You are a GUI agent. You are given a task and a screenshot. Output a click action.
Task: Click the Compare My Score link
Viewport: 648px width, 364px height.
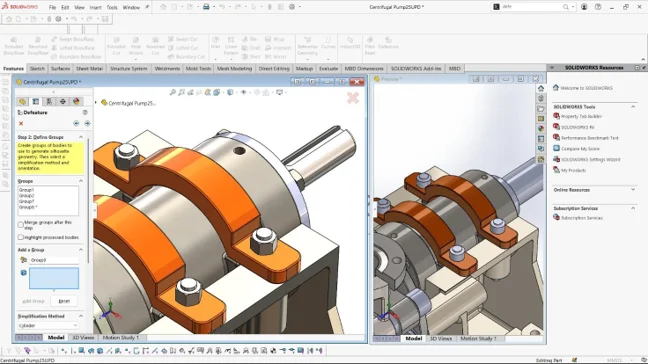coord(580,149)
